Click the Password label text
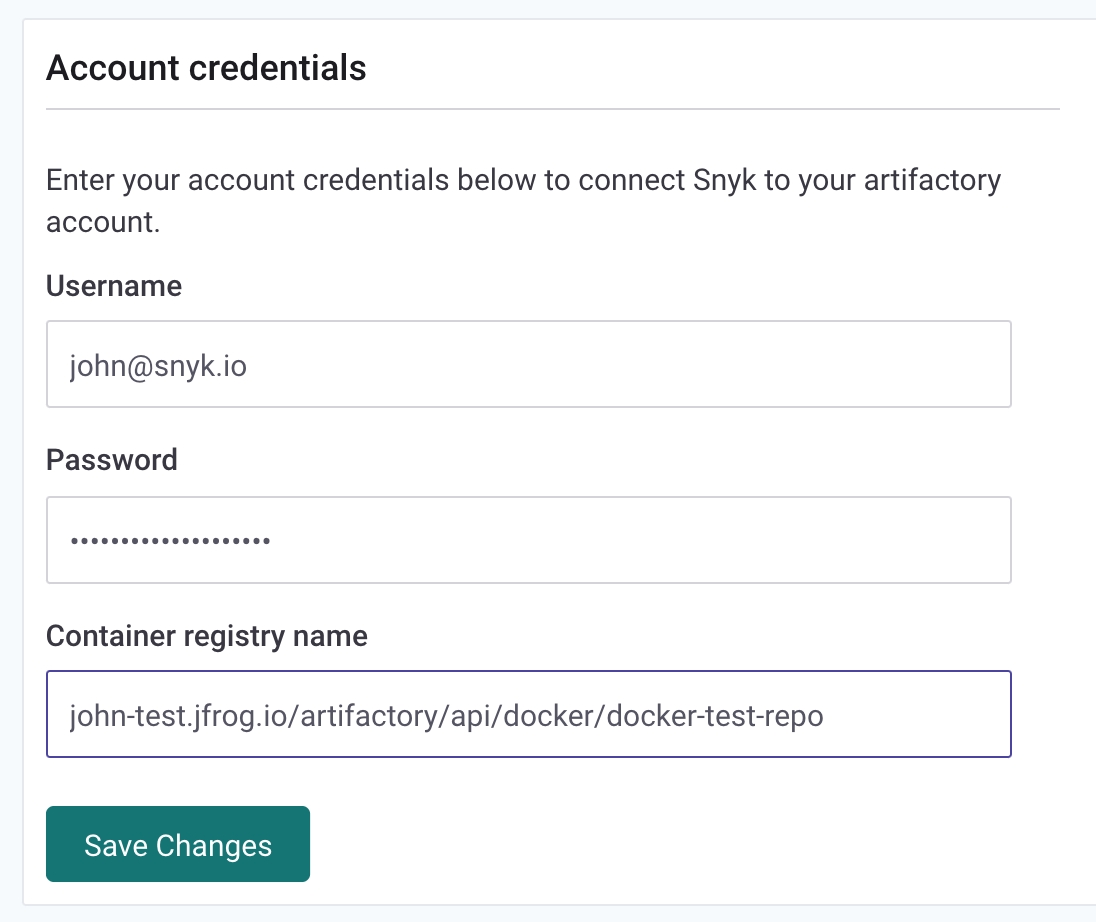Viewport: 1096px width, 922px height. coord(112,460)
